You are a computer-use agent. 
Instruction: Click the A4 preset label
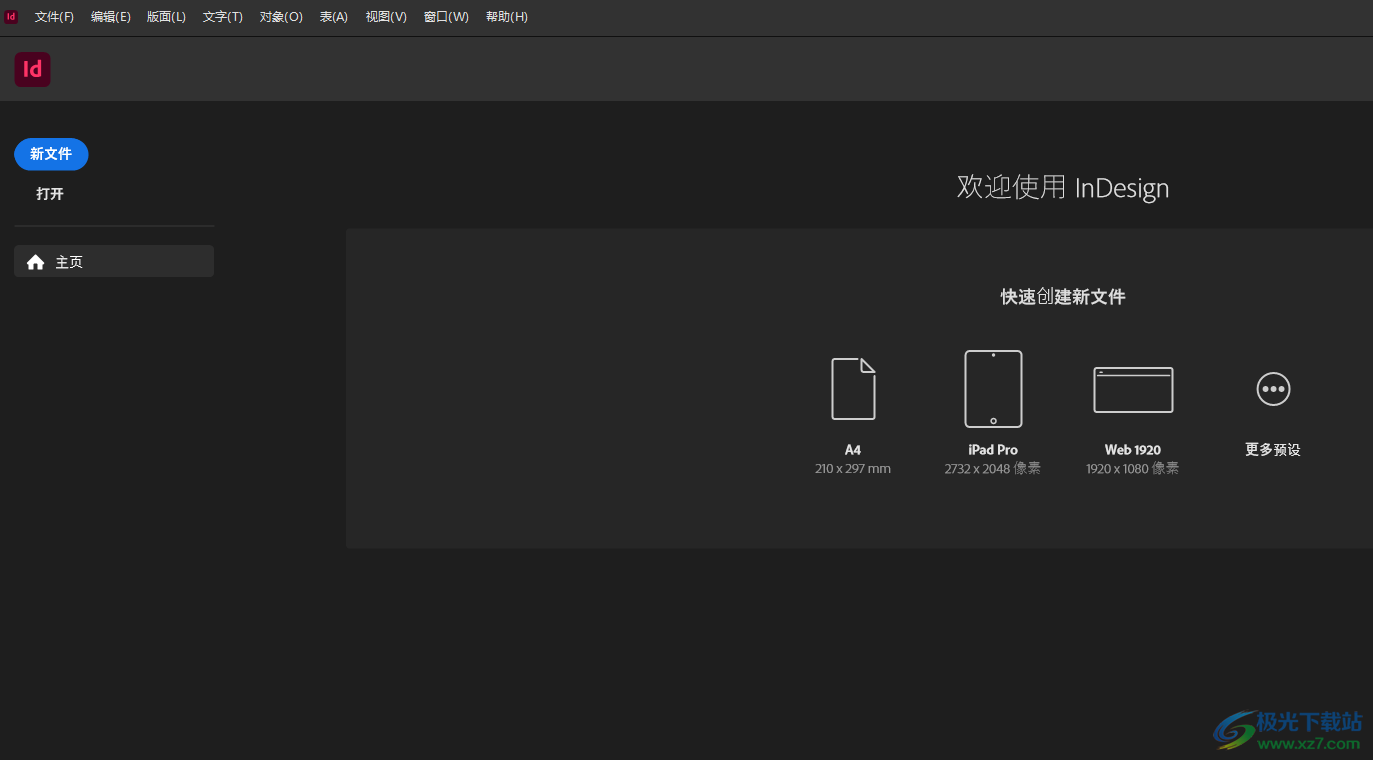click(853, 450)
